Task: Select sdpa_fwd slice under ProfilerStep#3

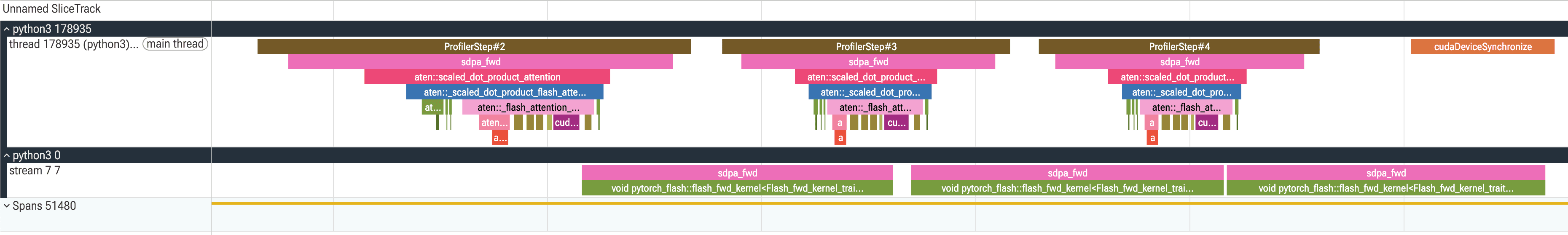Action: tap(868, 61)
